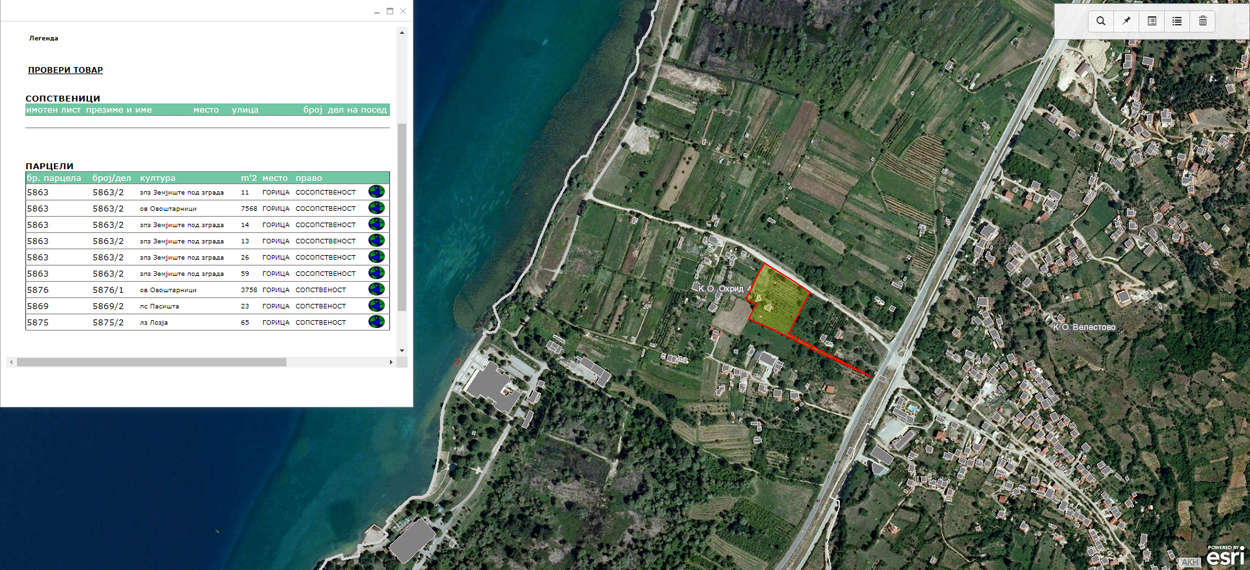Click the horizontal scrollbar left arrow
Viewport: 1250px width, 570px height.
11,362
